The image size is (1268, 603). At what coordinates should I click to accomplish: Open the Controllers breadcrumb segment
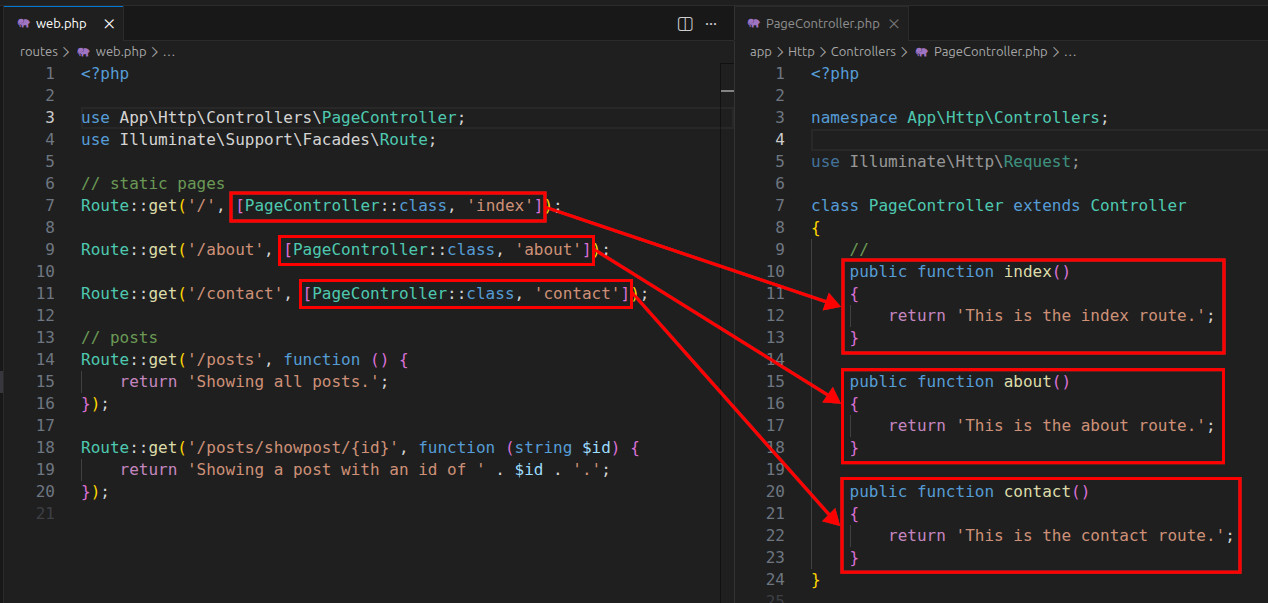(x=863, y=52)
